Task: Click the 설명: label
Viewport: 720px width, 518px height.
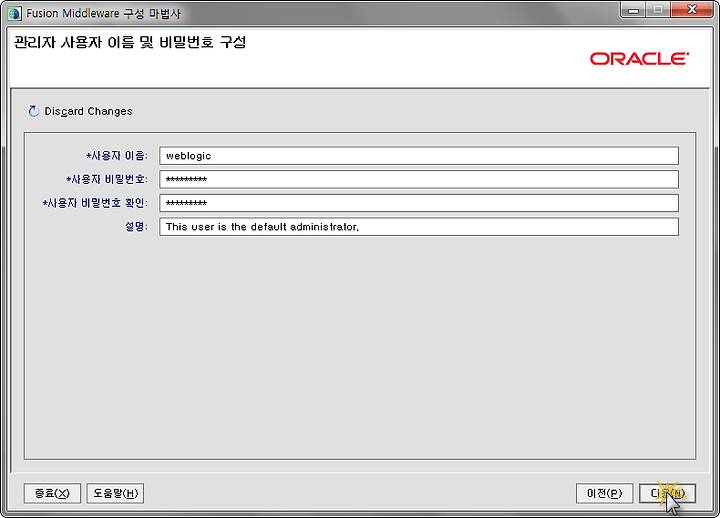Action: tap(136, 227)
